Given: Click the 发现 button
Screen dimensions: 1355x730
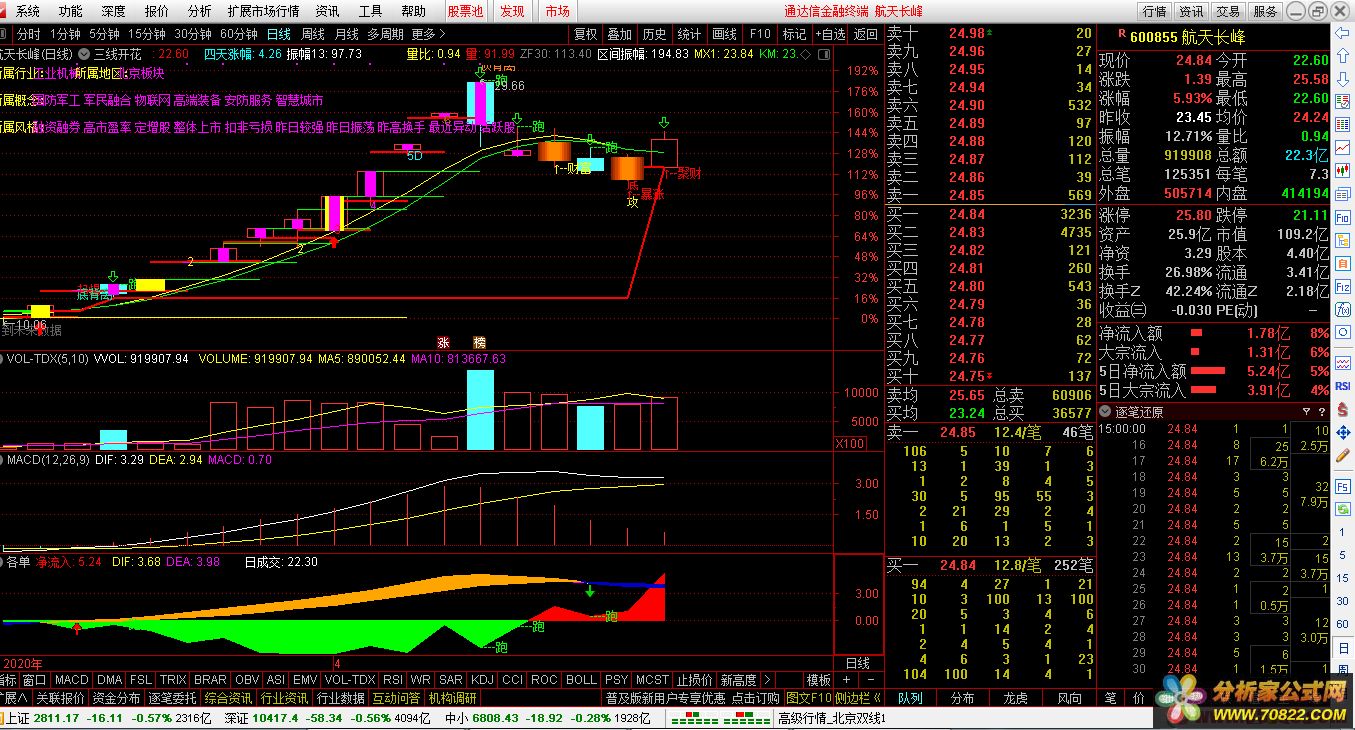Looking at the screenshot, I should (512, 11).
